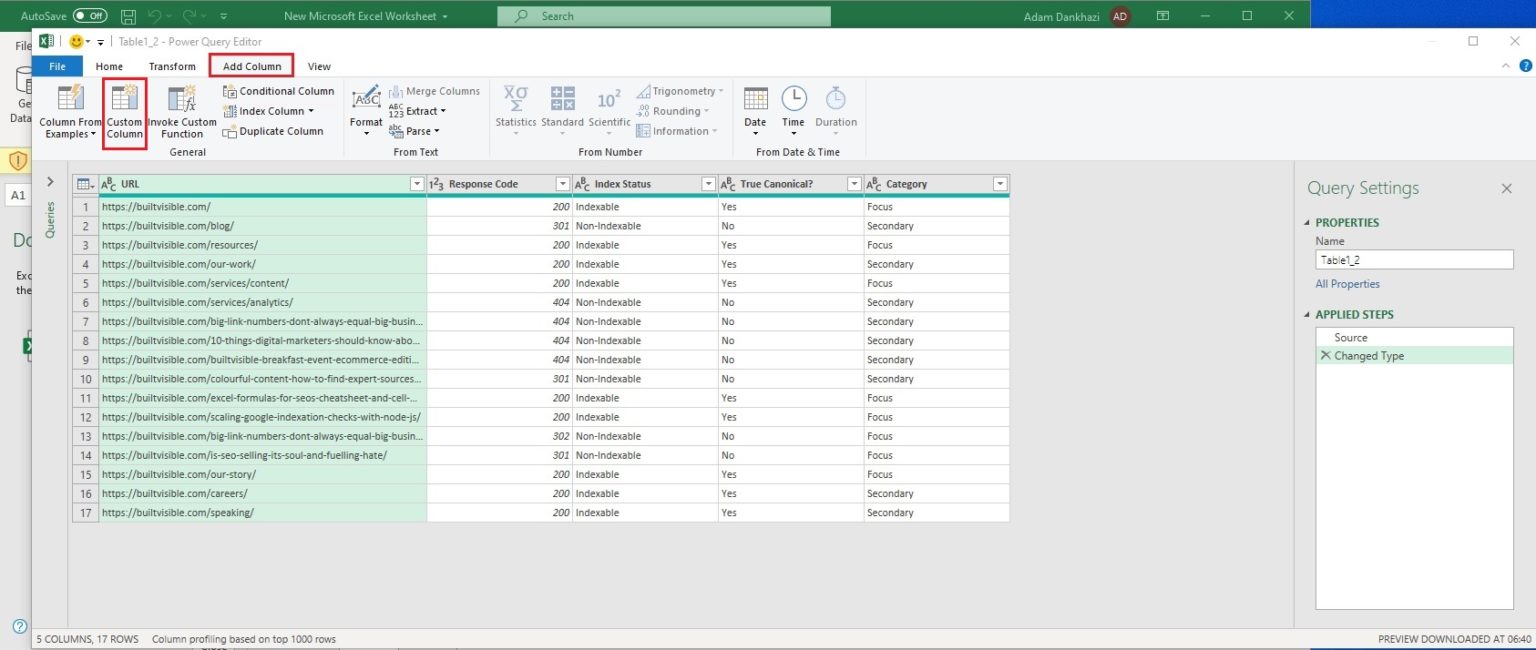Click the All Properties link
This screenshot has height=650, width=1536.
pyautogui.click(x=1347, y=283)
